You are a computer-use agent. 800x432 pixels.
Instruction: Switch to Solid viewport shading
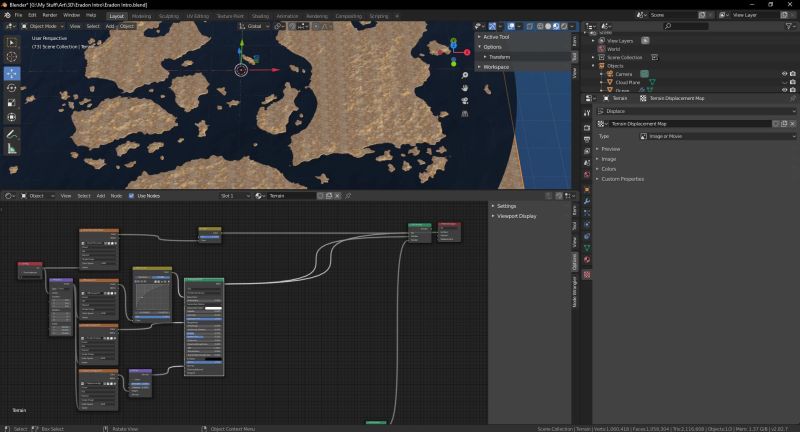(548, 26)
